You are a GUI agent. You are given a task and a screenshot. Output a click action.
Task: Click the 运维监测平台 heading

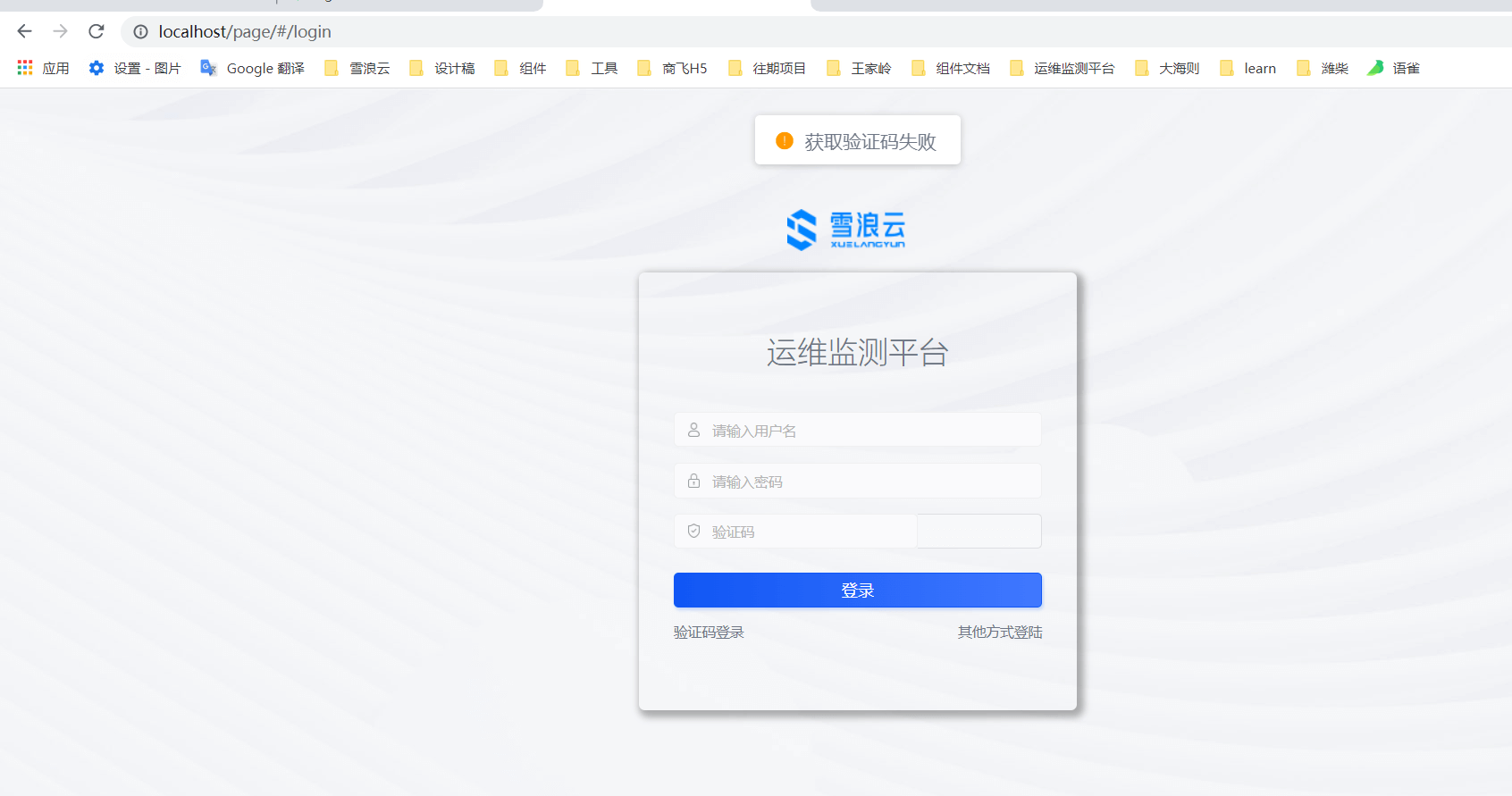[x=858, y=353]
